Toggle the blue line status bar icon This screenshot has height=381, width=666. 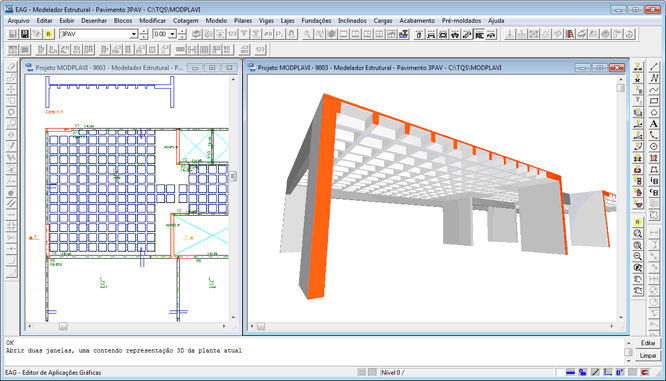click(x=570, y=373)
